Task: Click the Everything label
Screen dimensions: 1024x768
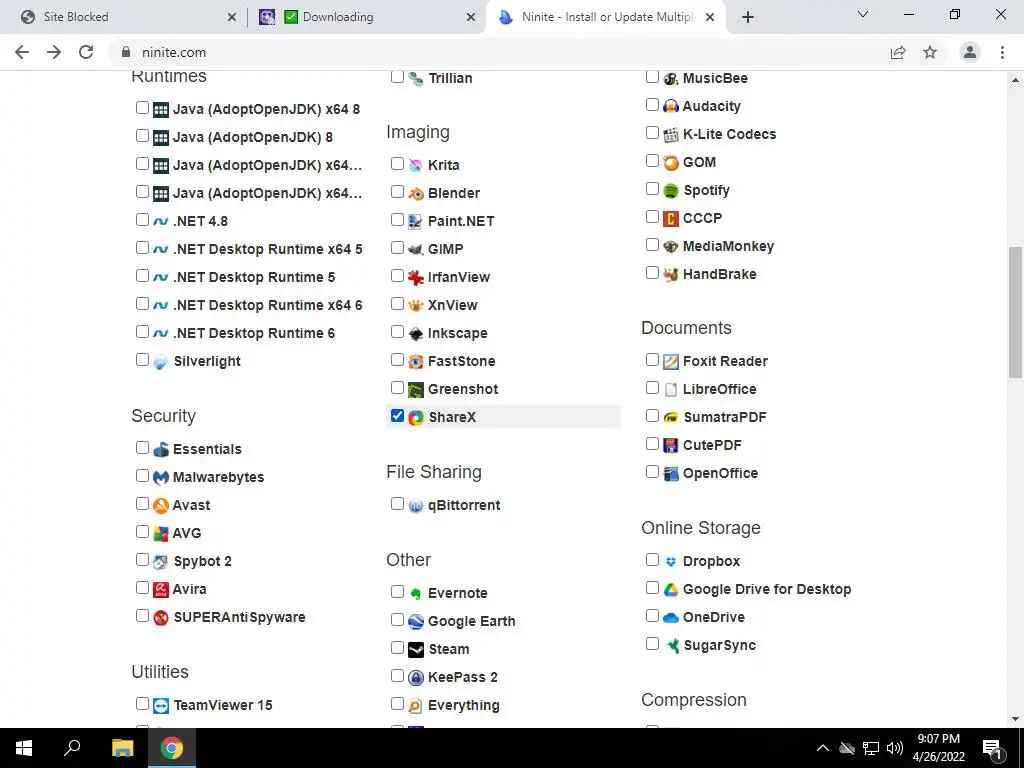Action: tap(464, 706)
